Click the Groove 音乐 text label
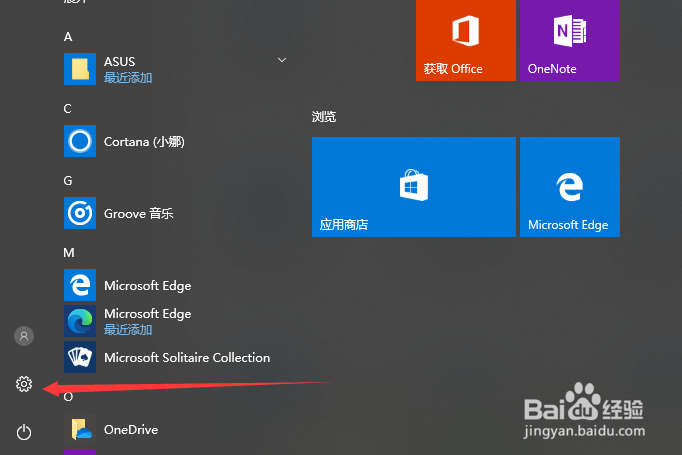Viewport: 682px width, 455px height. tap(139, 214)
